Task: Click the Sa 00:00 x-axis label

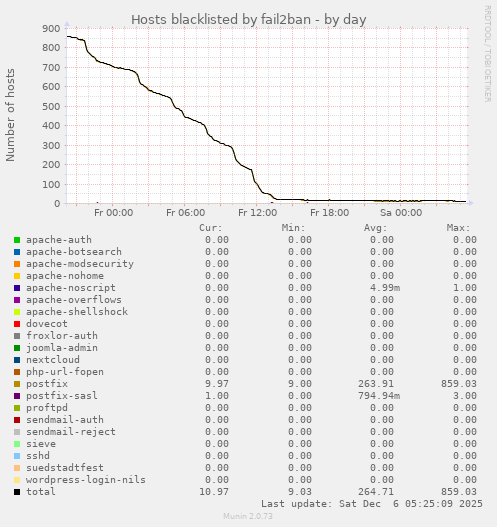Action: pos(401,213)
